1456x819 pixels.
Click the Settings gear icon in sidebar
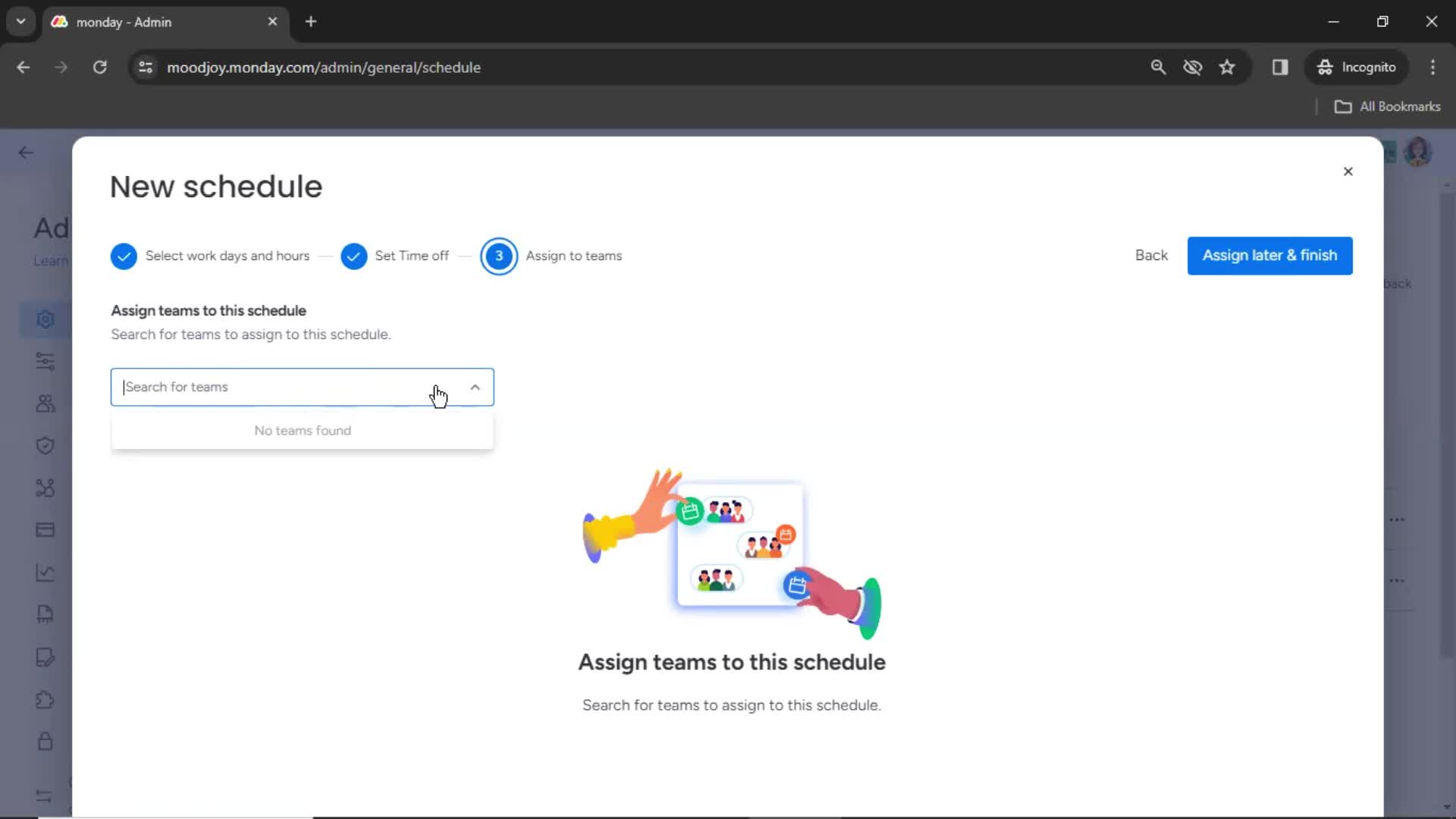tap(44, 319)
